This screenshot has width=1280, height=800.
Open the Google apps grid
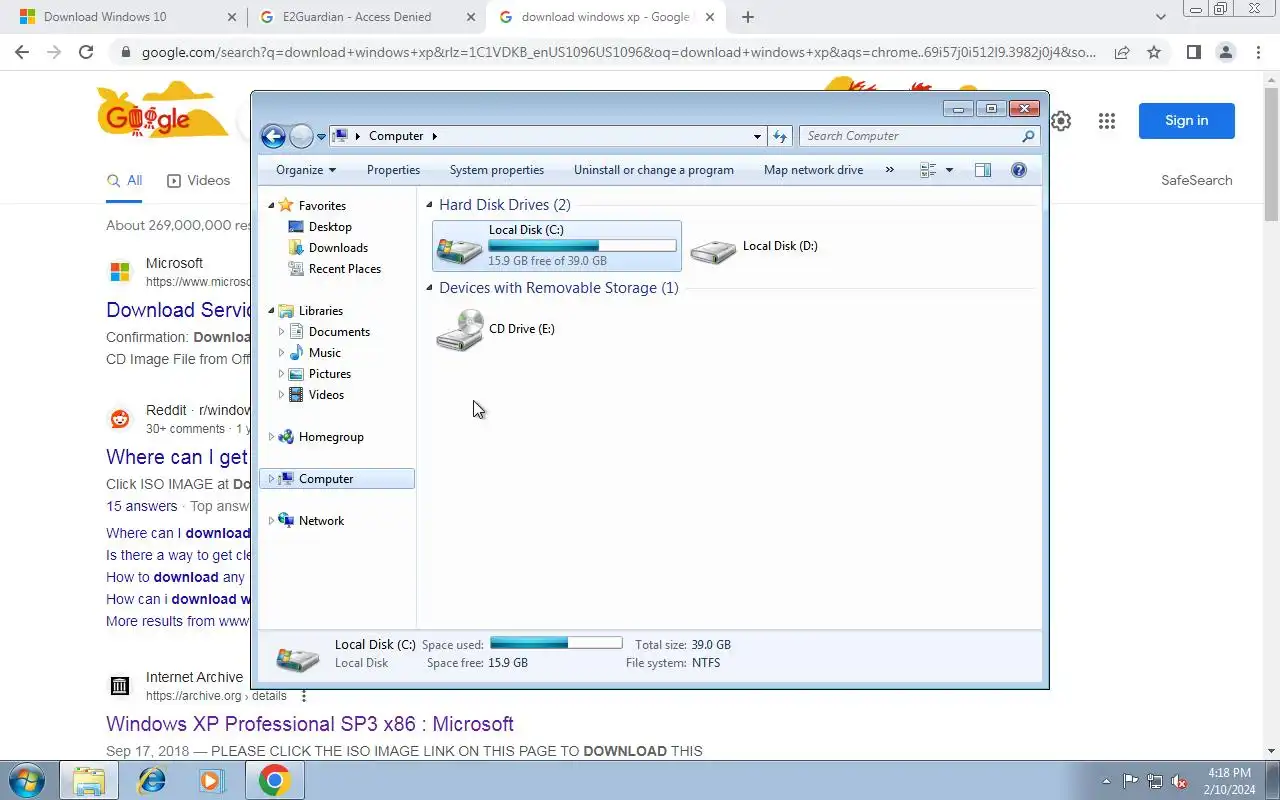[x=1106, y=121]
